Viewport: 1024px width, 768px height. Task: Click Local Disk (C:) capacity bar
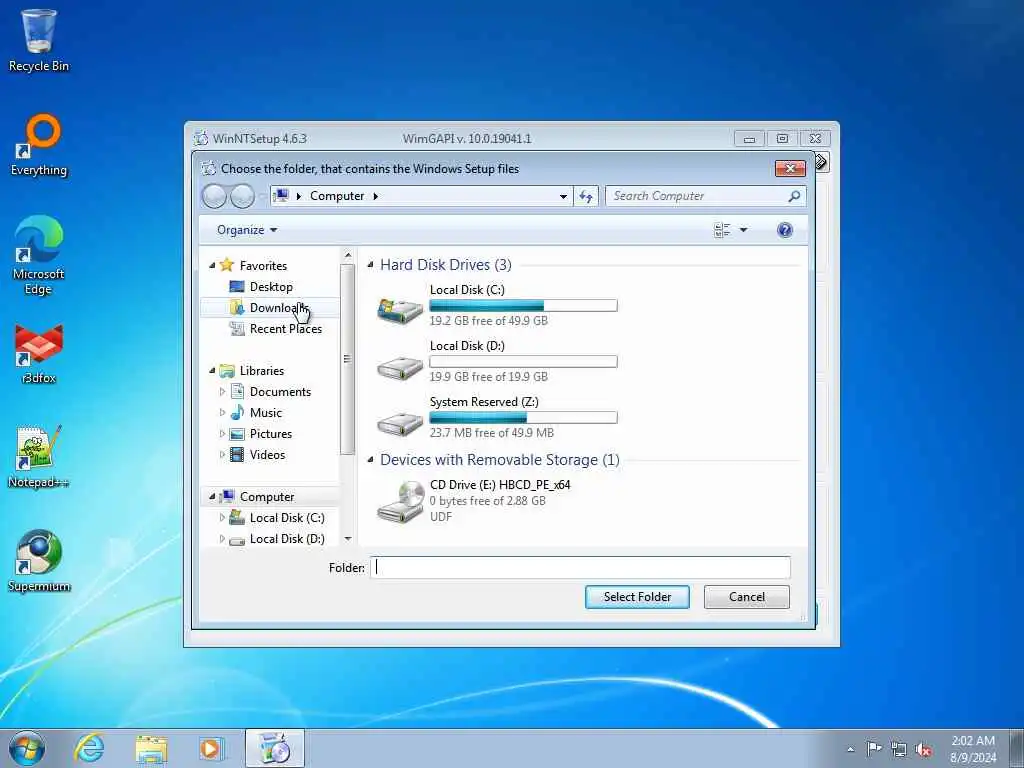coord(523,305)
